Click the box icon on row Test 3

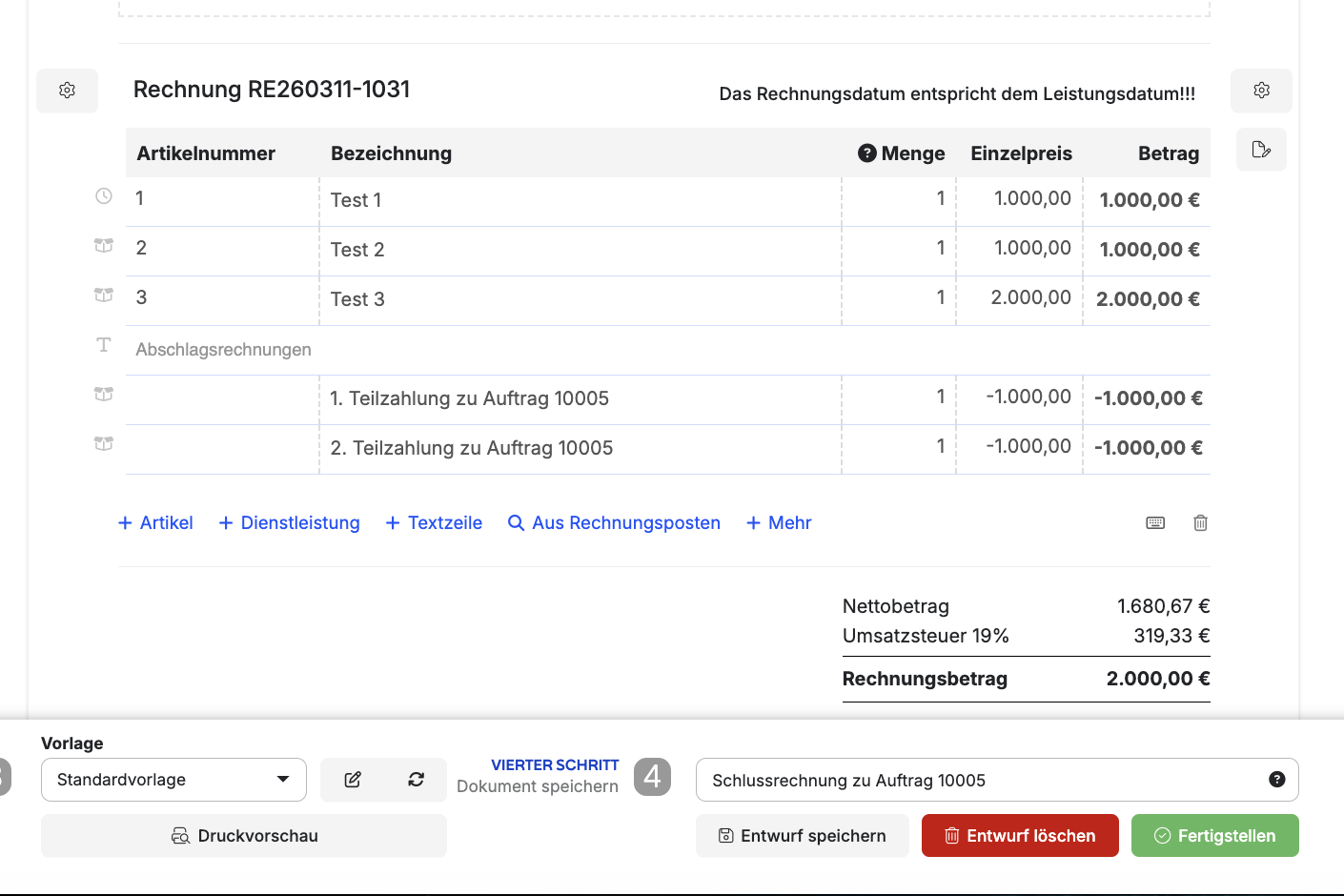[x=104, y=295]
